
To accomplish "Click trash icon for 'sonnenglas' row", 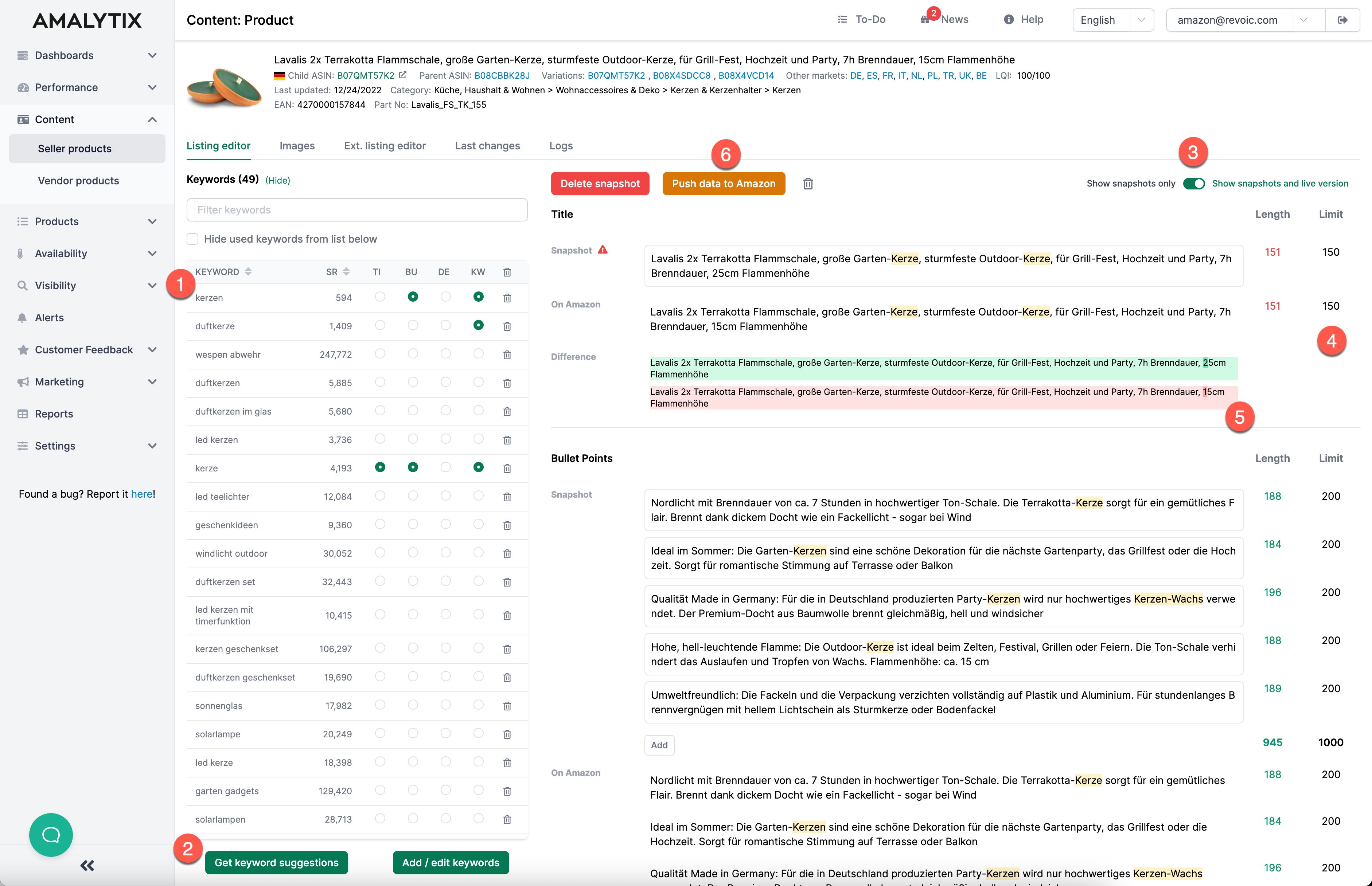I will tap(507, 706).
